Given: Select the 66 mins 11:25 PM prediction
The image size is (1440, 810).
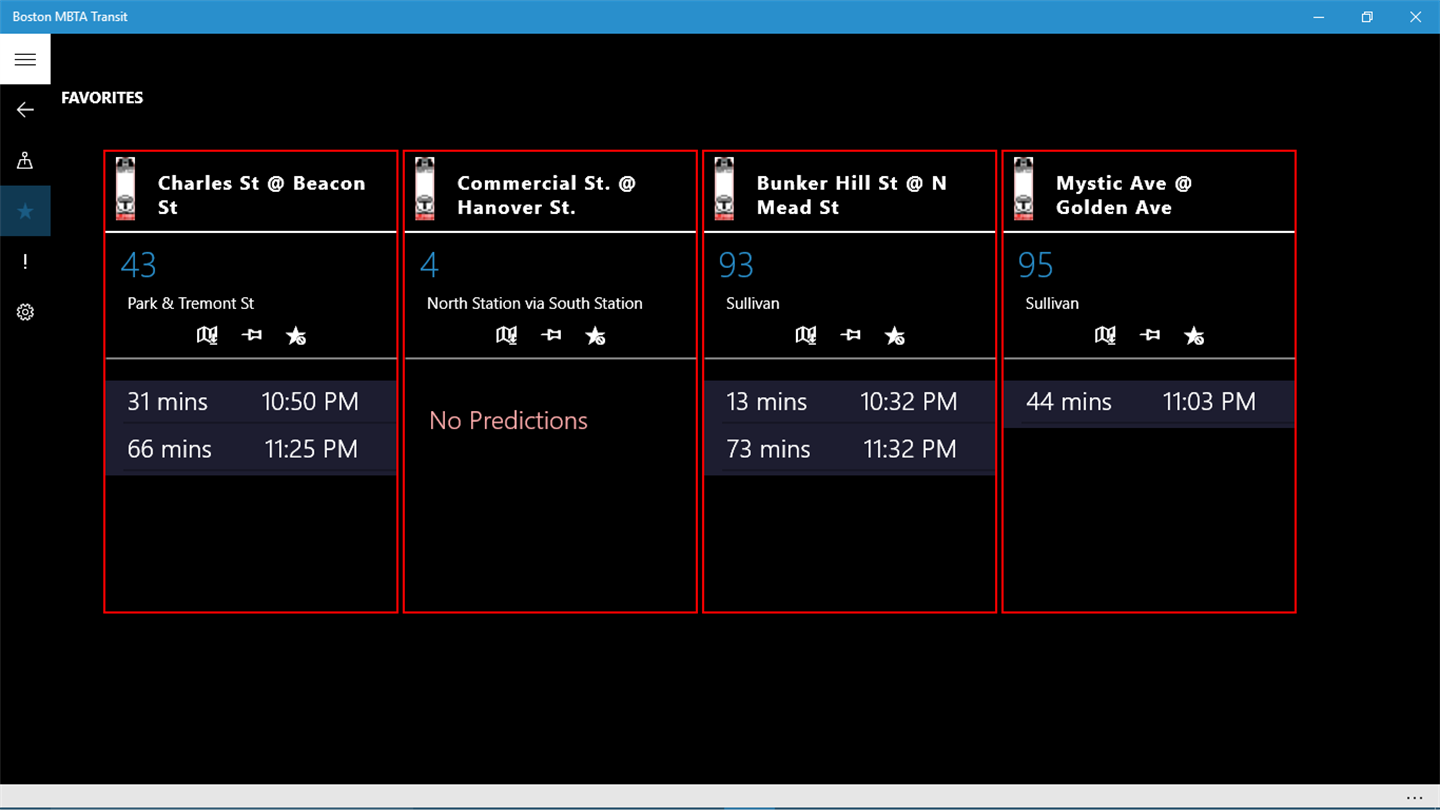Looking at the screenshot, I should click(x=251, y=450).
